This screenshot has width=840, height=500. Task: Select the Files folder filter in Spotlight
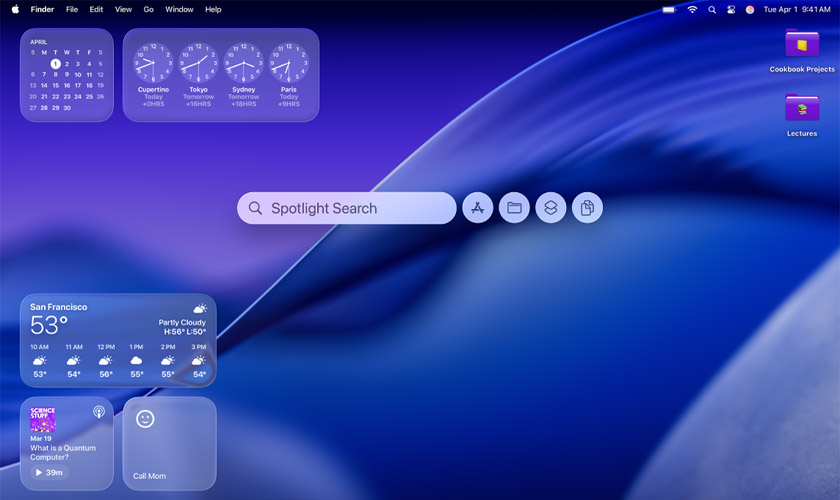coord(514,208)
